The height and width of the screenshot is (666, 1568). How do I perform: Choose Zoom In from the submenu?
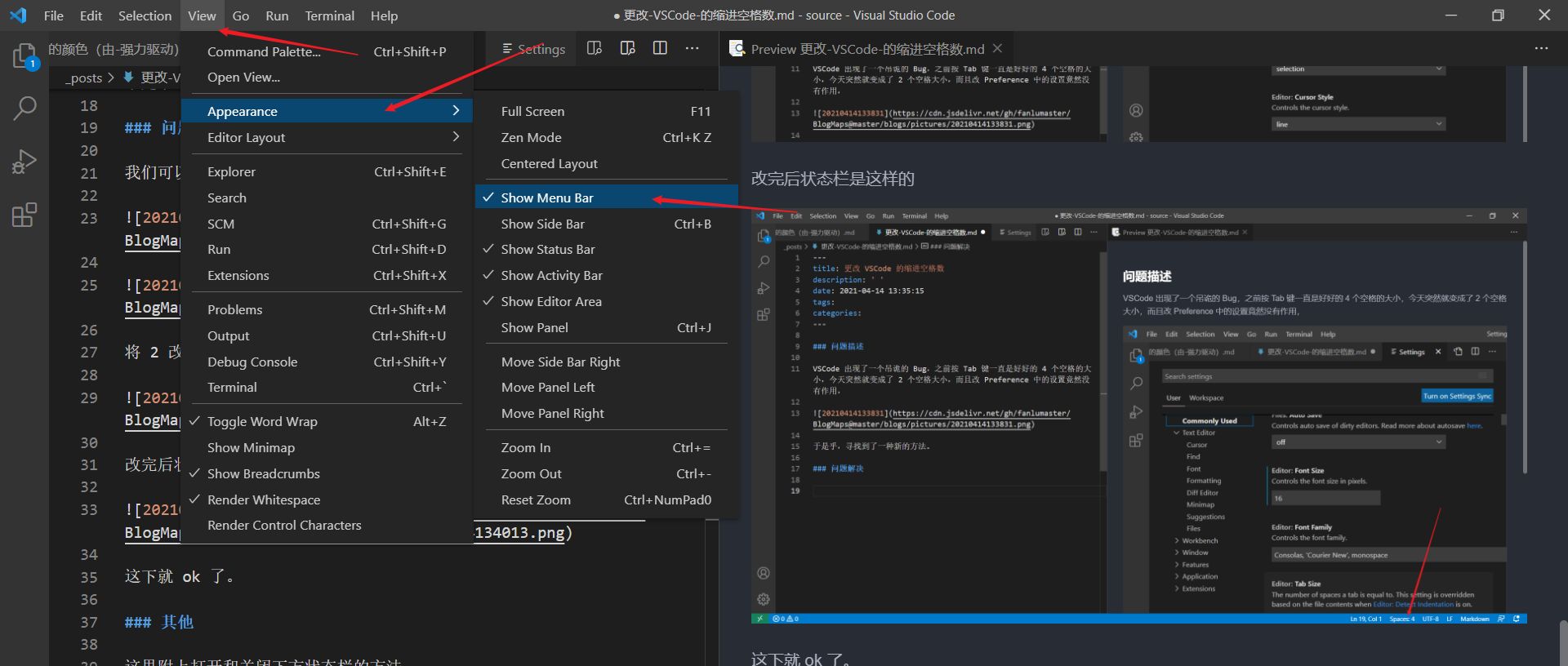point(606,447)
